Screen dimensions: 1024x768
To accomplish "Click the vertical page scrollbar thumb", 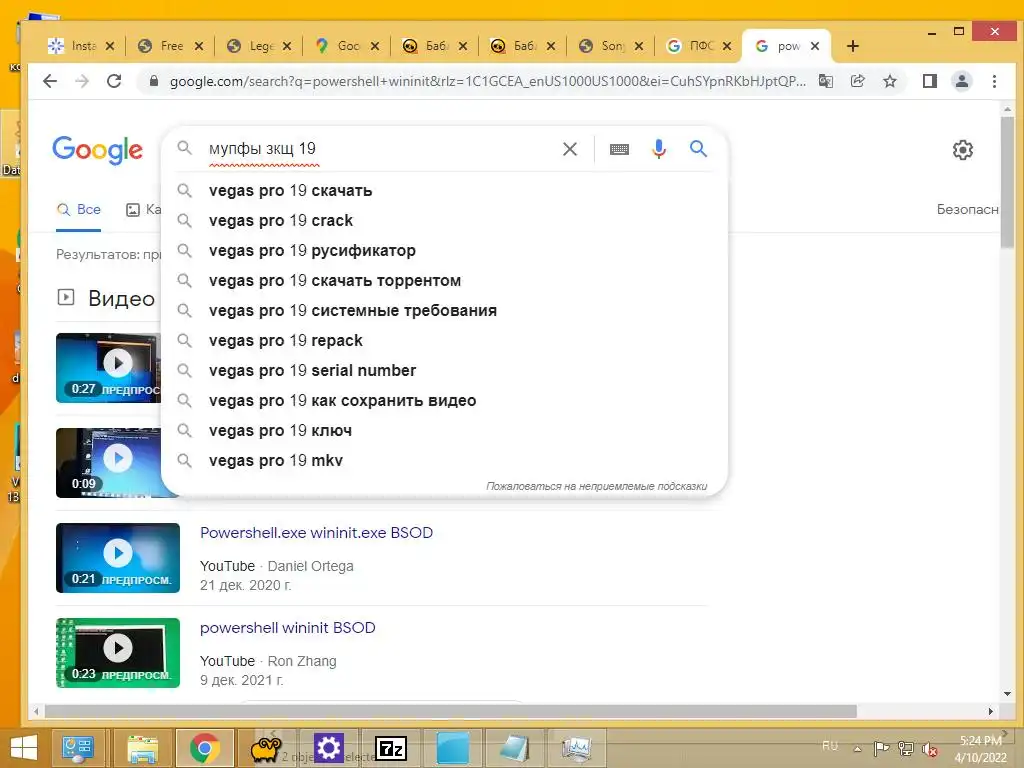I will [1008, 183].
